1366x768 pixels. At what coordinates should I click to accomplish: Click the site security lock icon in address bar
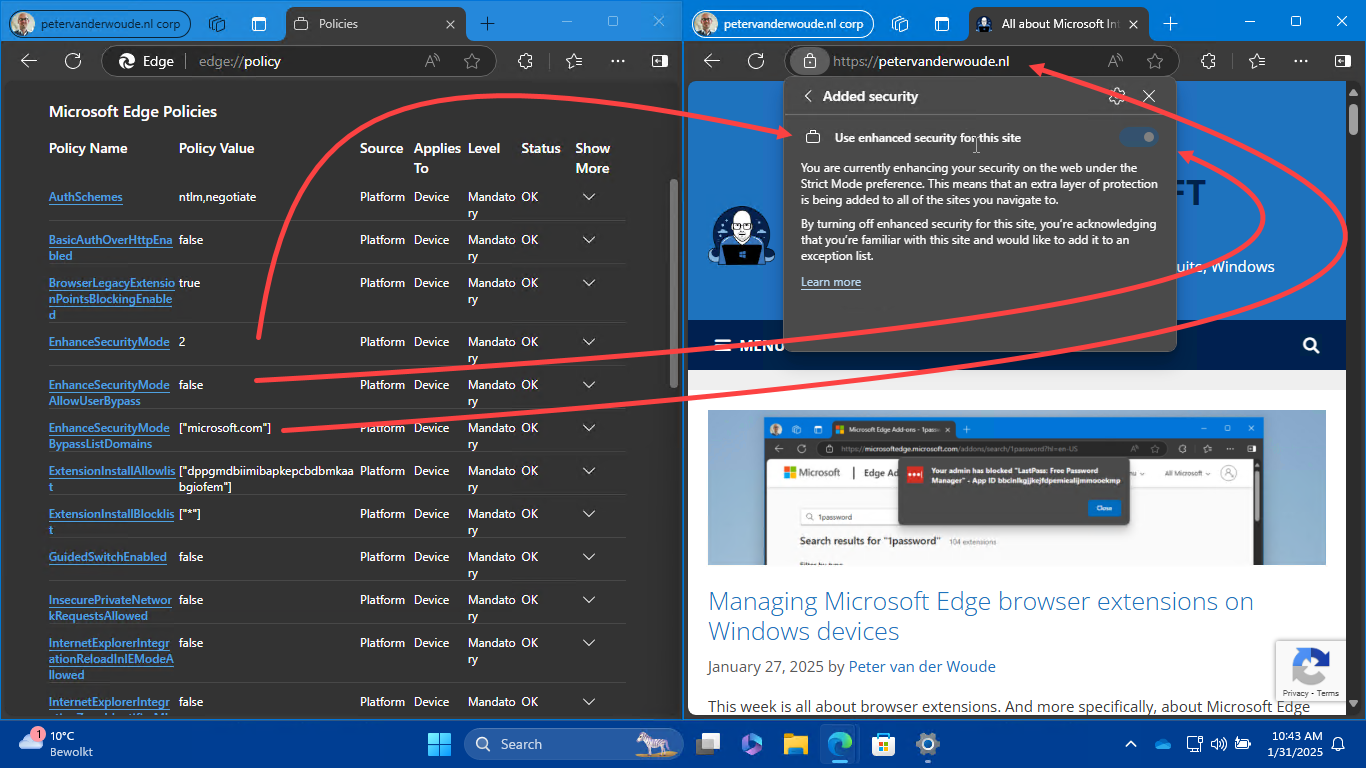click(810, 61)
